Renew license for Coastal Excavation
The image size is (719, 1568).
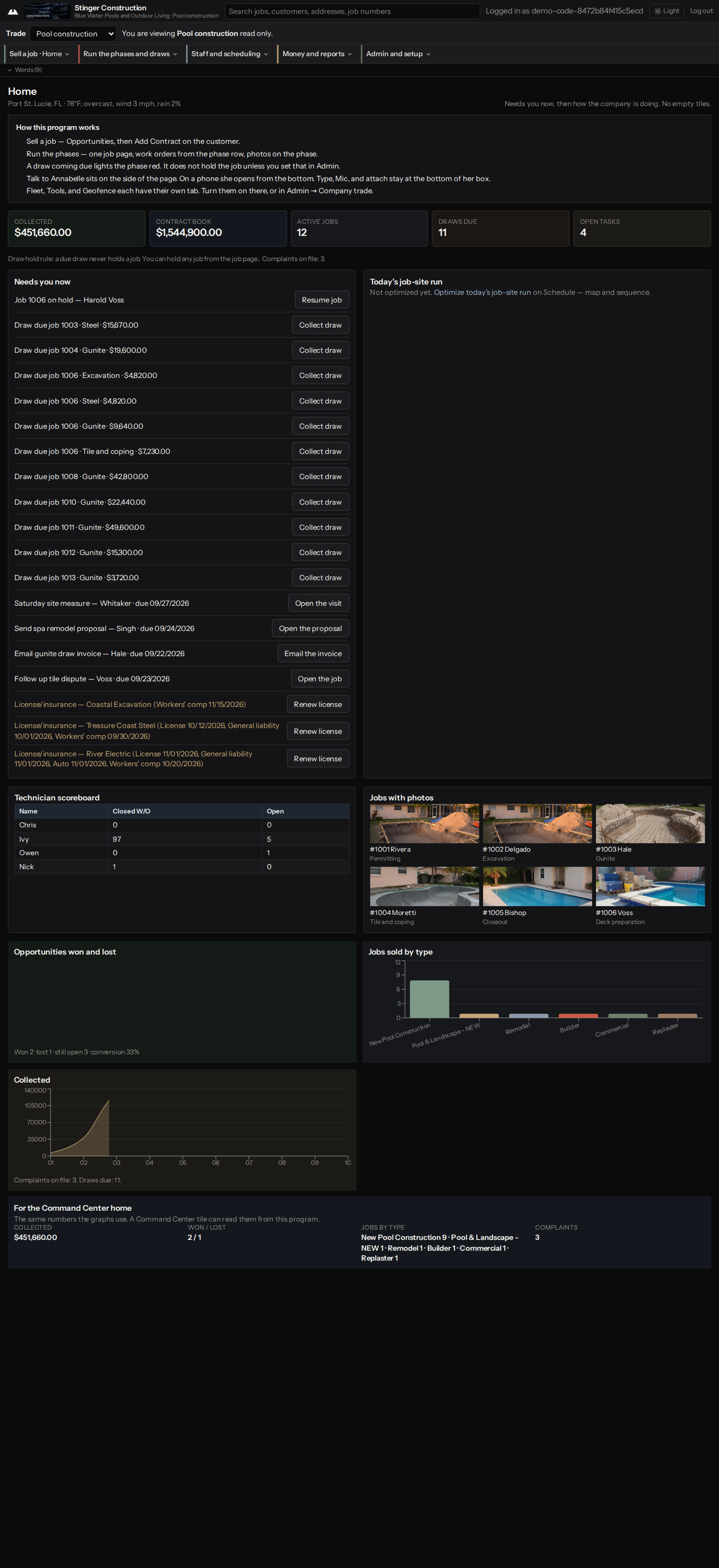point(318,704)
